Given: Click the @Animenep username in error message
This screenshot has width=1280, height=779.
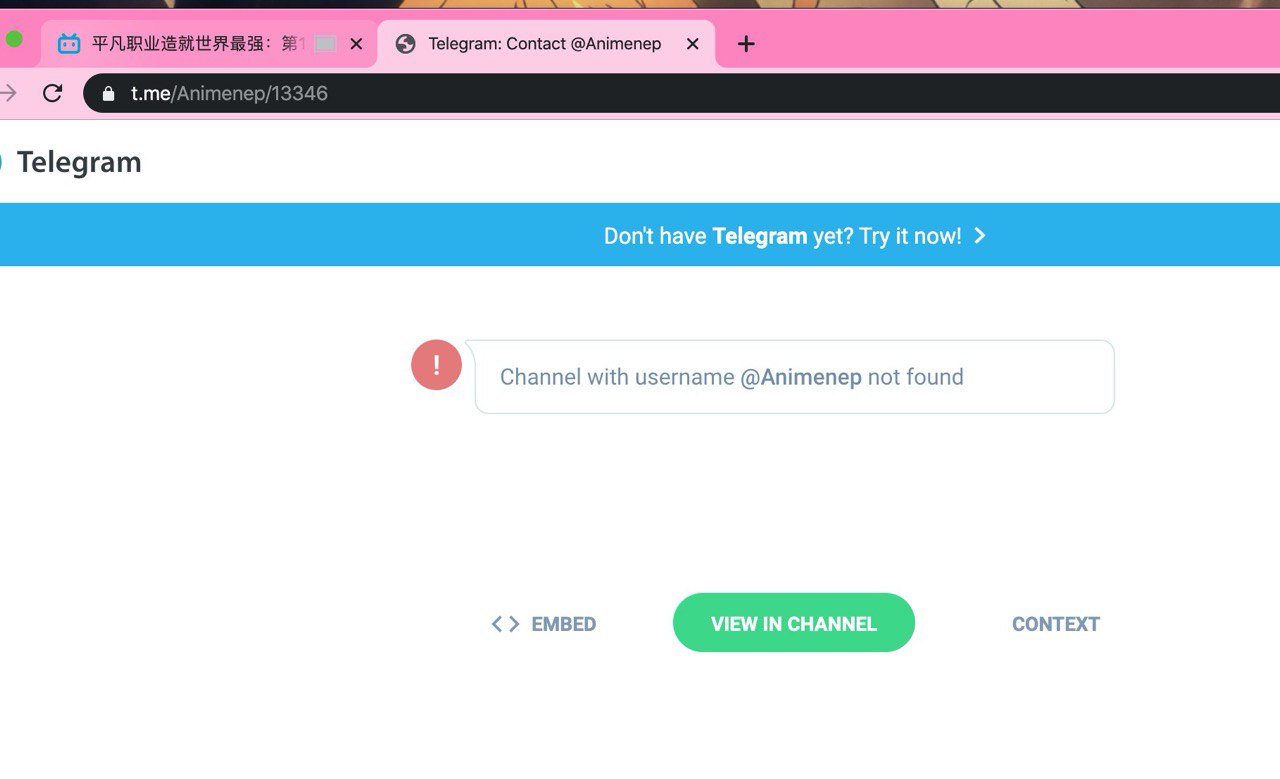Looking at the screenshot, I should [x=801, y=377].
